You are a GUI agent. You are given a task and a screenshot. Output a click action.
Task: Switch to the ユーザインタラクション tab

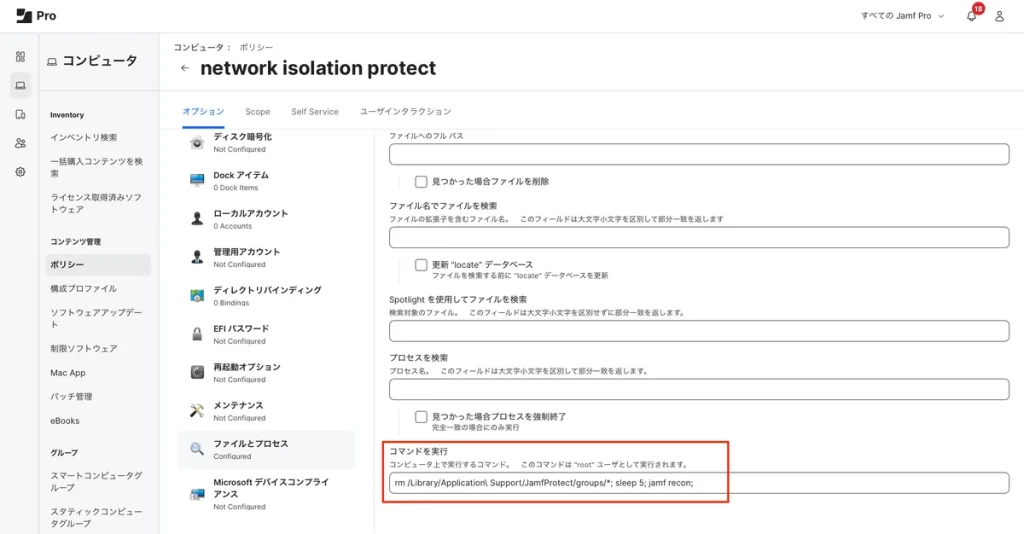pyautogui.click(x=405, y=112)
